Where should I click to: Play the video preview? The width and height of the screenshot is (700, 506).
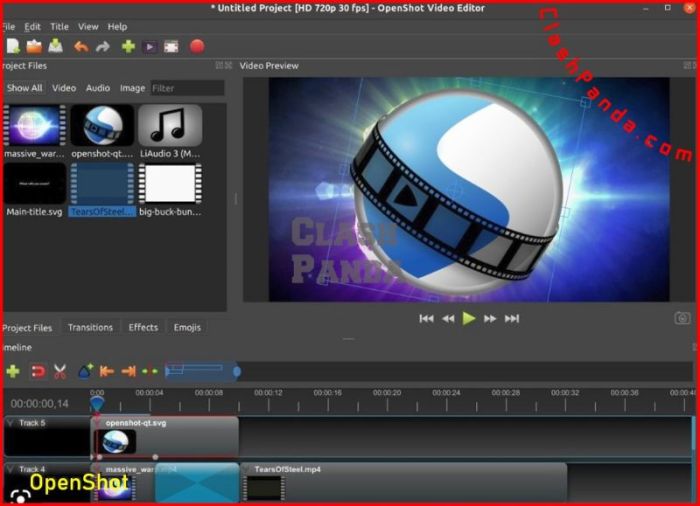(469, 318)
